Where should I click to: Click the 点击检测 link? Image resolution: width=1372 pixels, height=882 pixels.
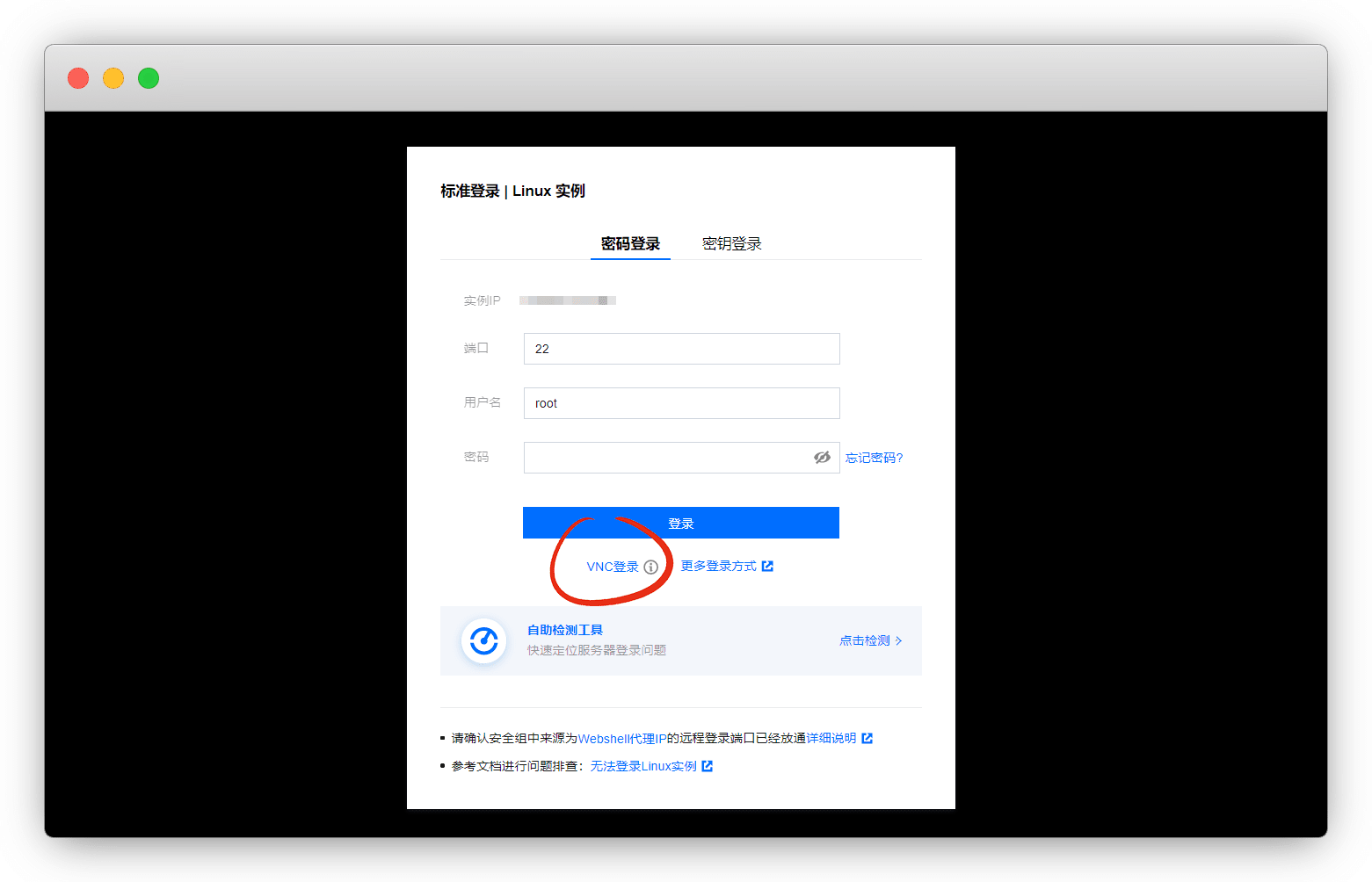(864, 641)
